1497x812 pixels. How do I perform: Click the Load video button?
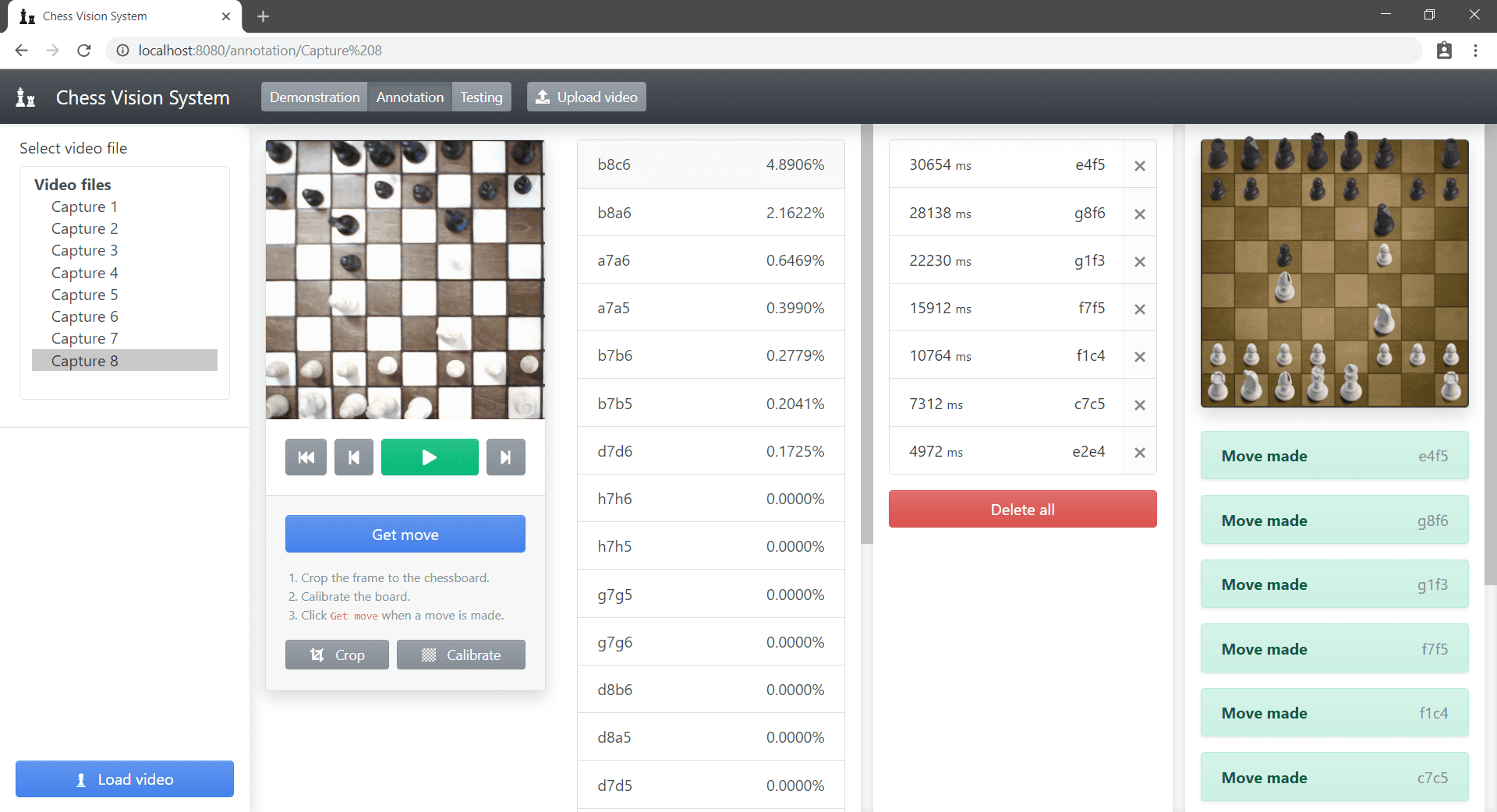click(125, 779)
